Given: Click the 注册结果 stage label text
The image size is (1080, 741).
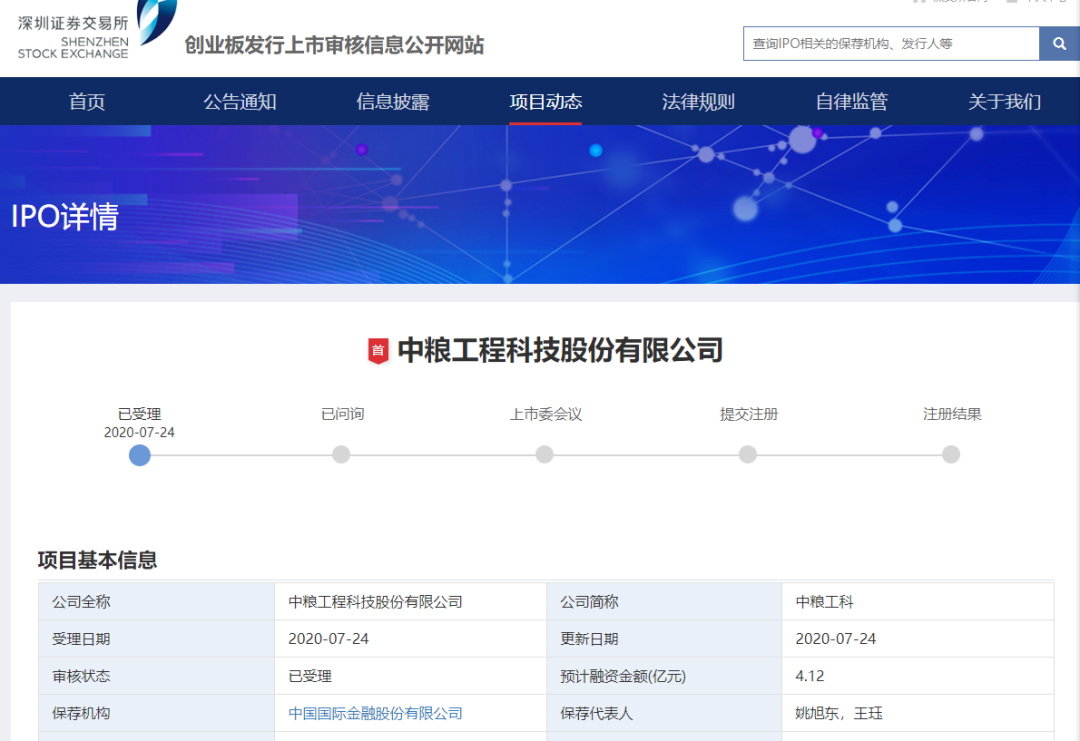Looking at the screenshot, I should click(952, 414).
